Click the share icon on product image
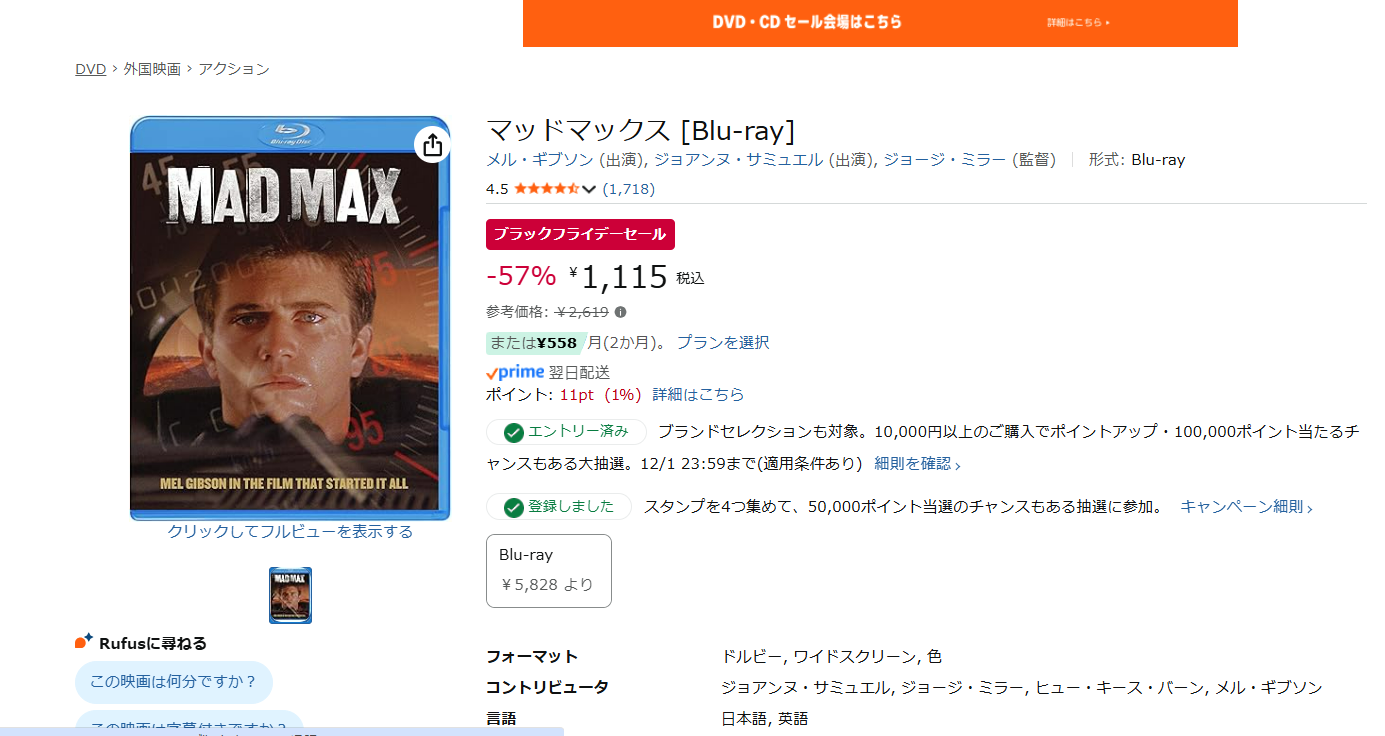The height and width of the screenshot is (736, 1385). 432,145
